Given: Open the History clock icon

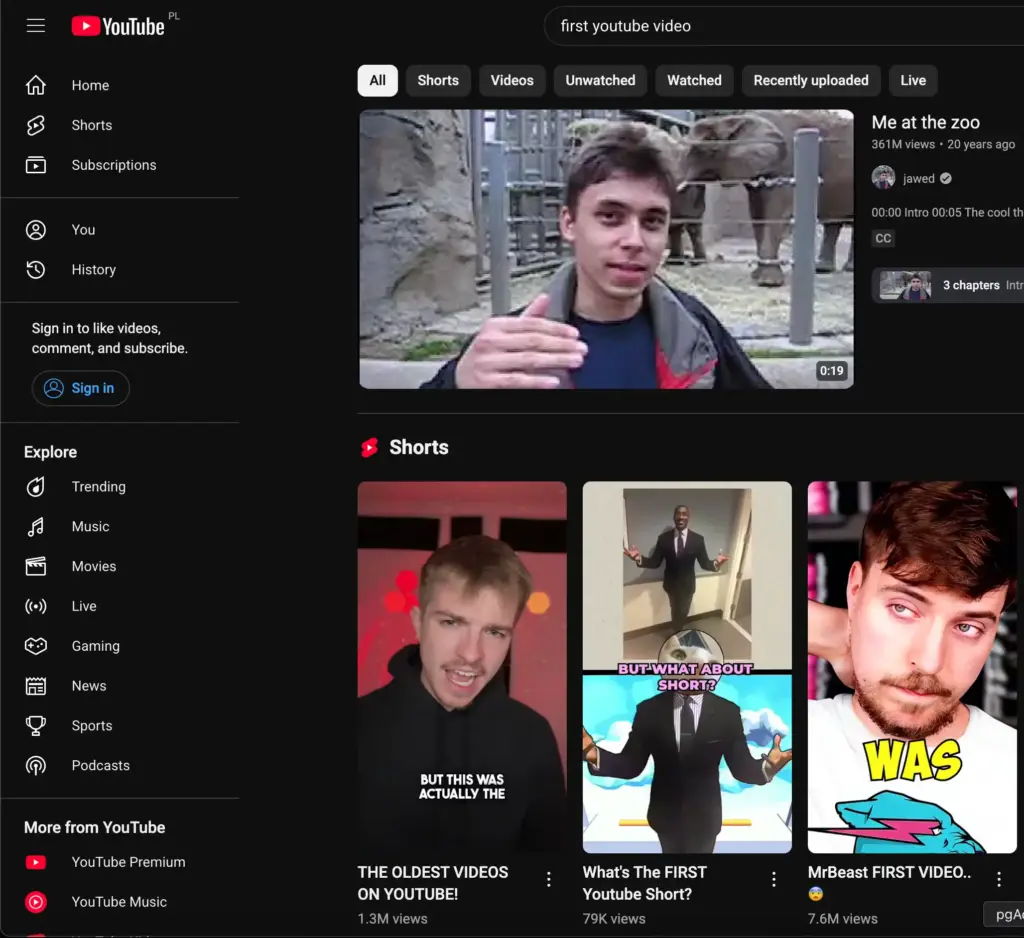Looking at the screenshot, I should tap(36, 270).
